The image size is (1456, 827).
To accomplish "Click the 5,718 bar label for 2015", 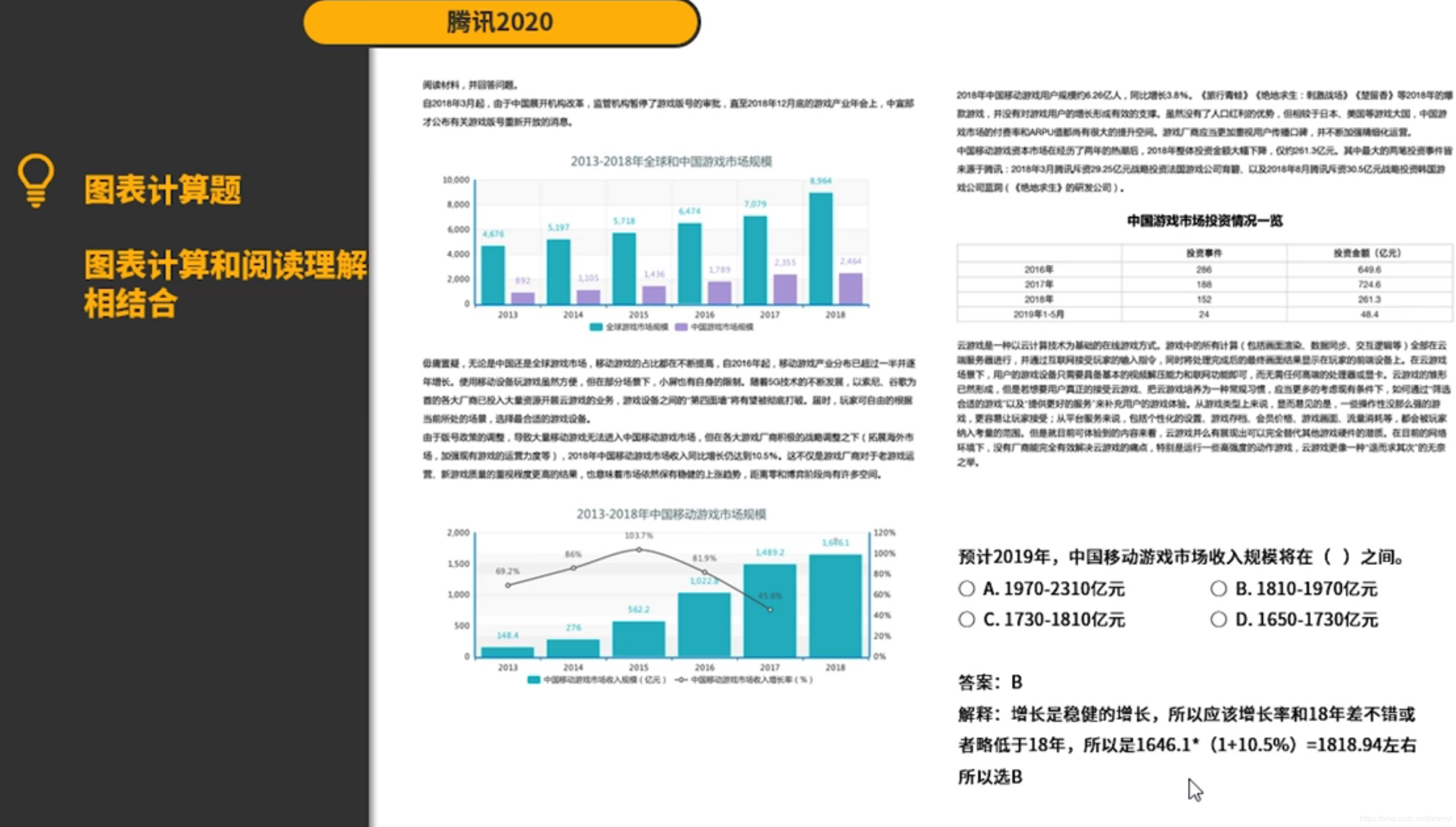I will pyautogui.click(x=624, y=221).
